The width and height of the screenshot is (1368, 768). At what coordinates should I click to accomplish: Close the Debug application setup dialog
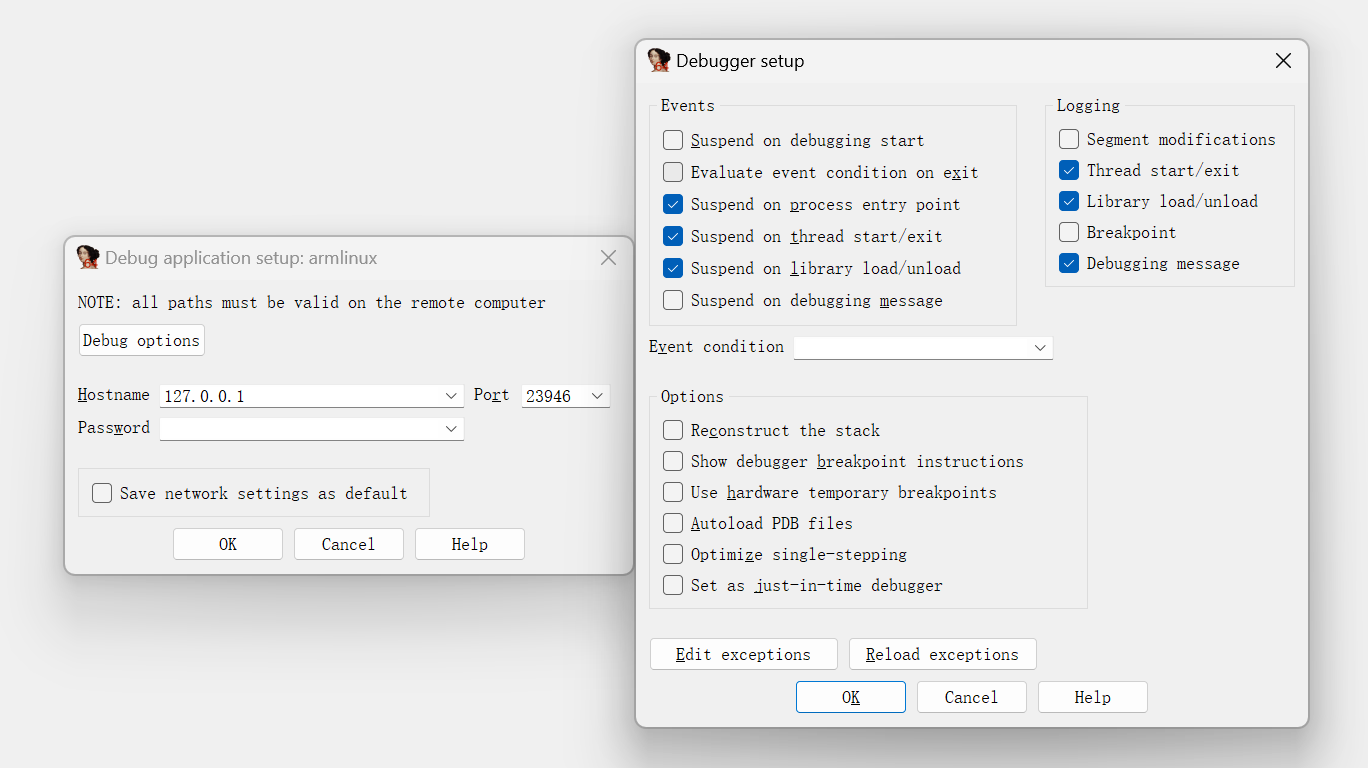click(x=608, y=258)
